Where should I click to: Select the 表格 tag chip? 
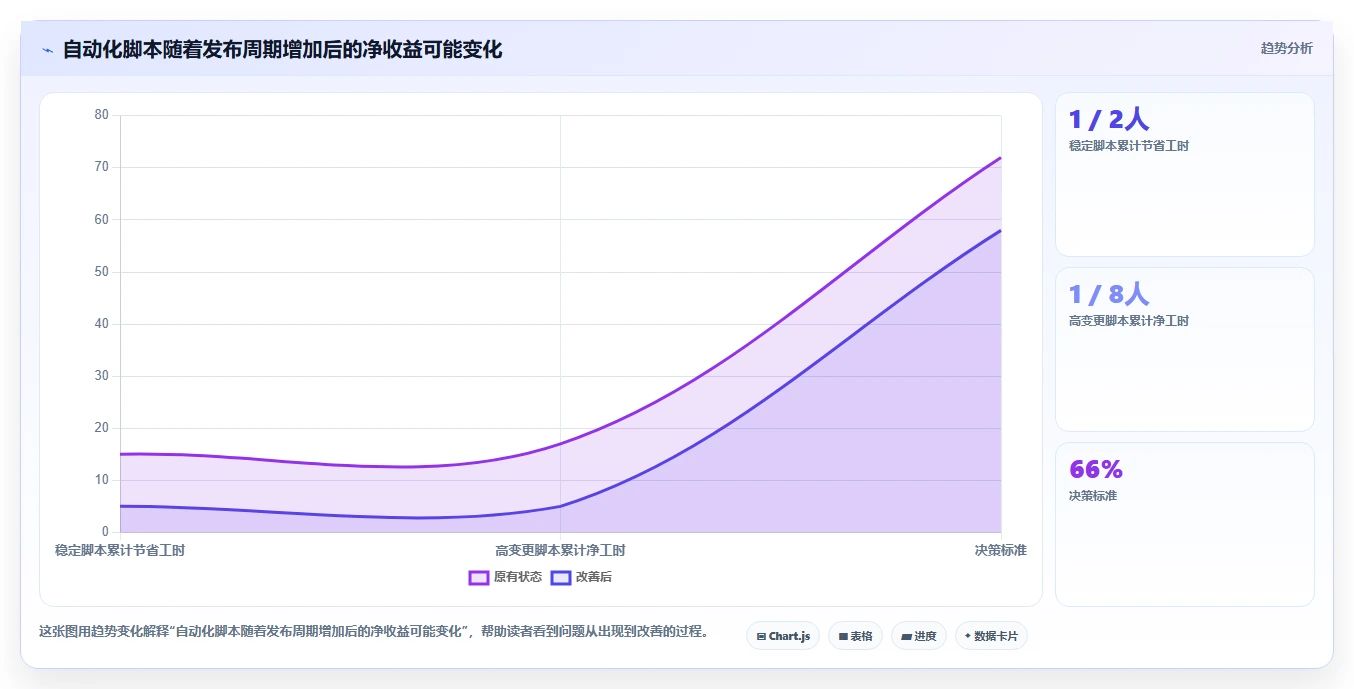pos(855,636)
